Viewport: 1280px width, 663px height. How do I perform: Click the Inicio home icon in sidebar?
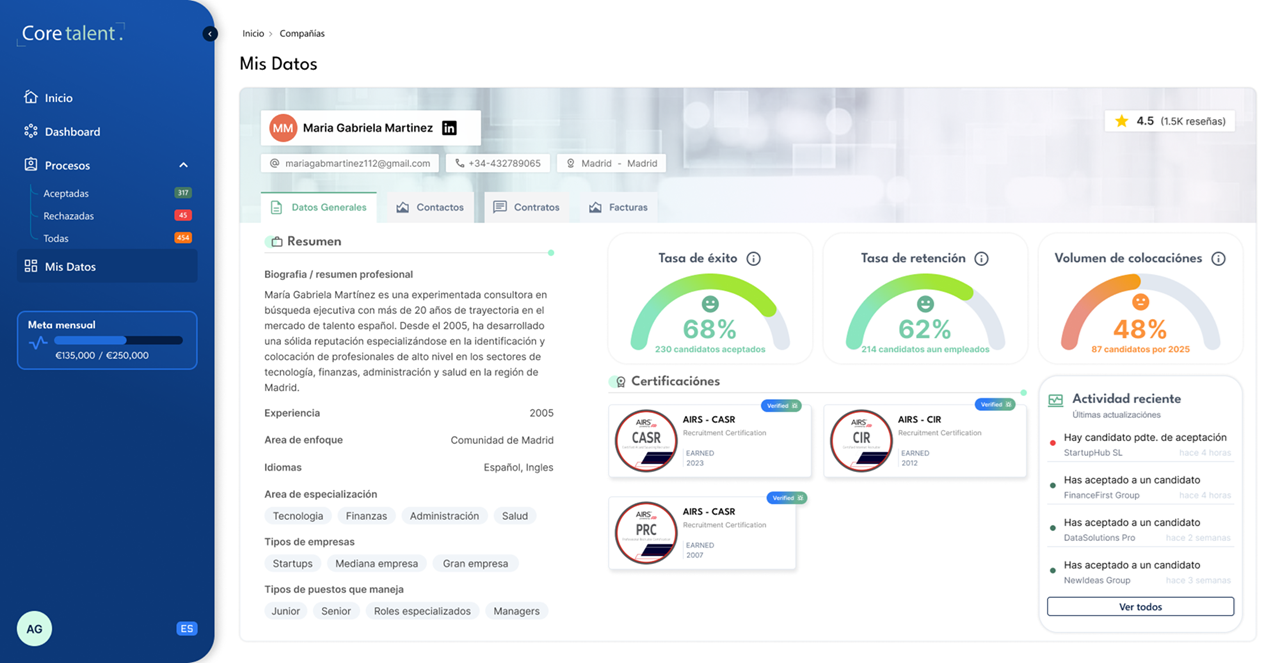tap(31, 98)
